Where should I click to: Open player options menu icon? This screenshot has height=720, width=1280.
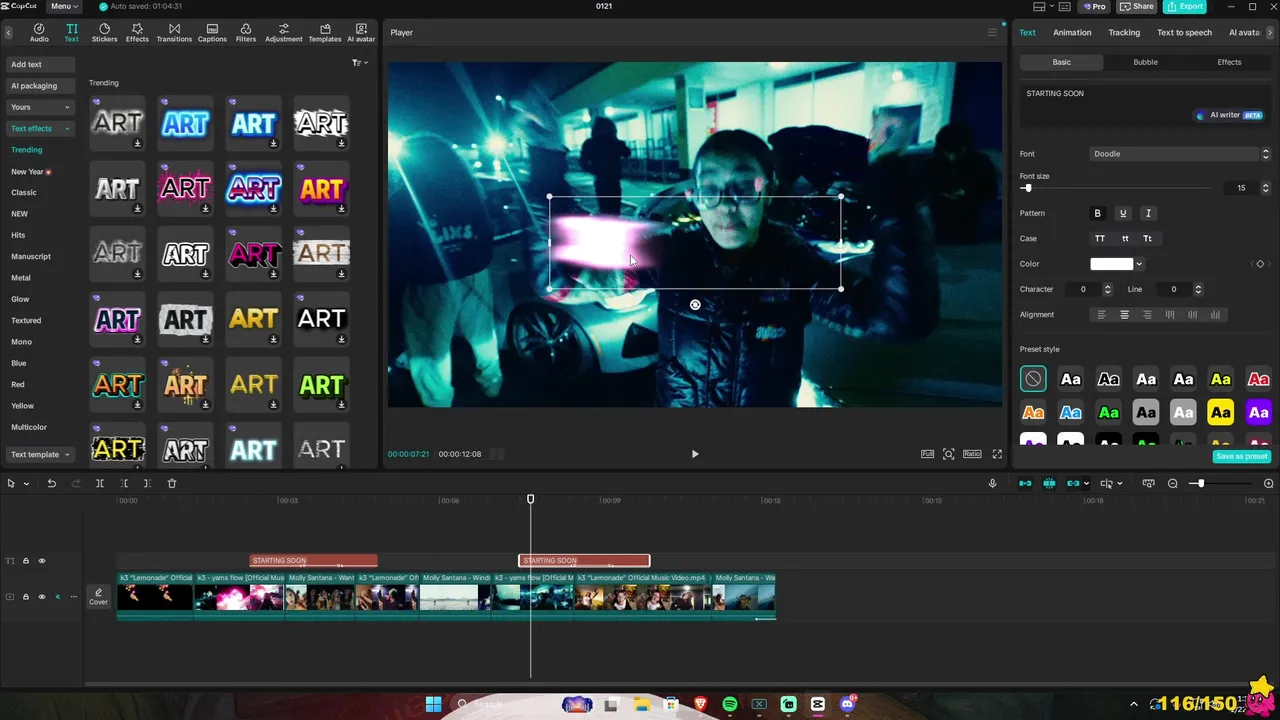pyautogui.click(x=992, y=32)
